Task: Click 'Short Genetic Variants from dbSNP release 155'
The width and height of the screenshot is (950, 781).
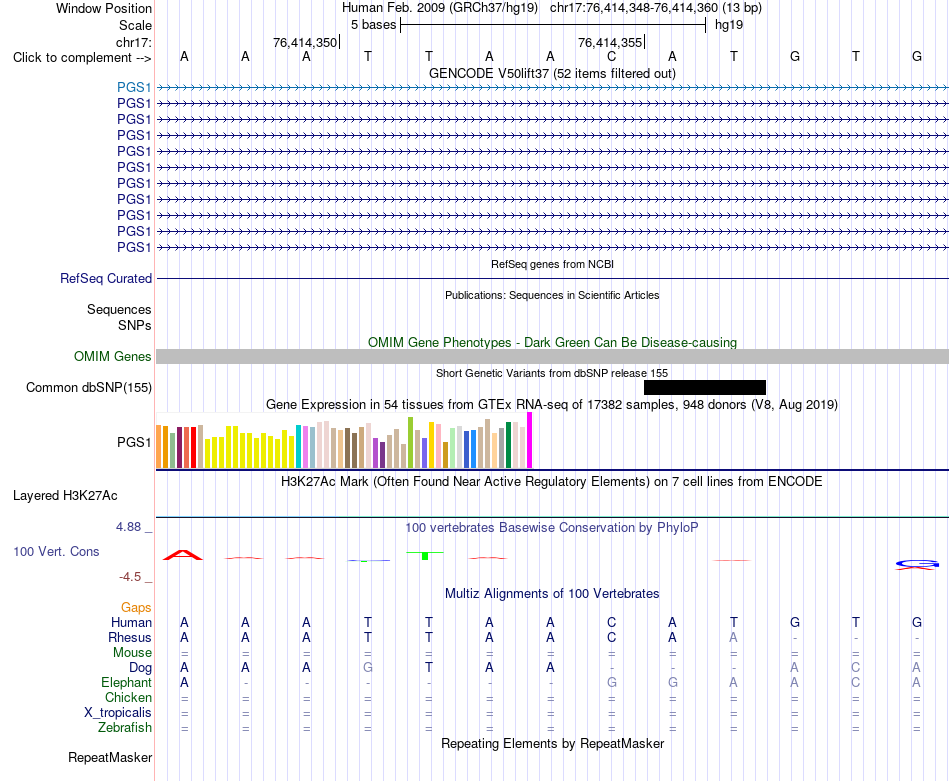Action: pyautogui.click(x=552, y=373)
